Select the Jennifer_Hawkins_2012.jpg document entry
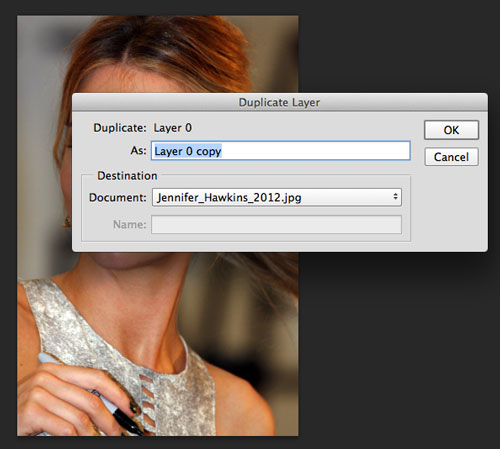The image size is (500, 449). pyautogui.click(x=229, y=197)
